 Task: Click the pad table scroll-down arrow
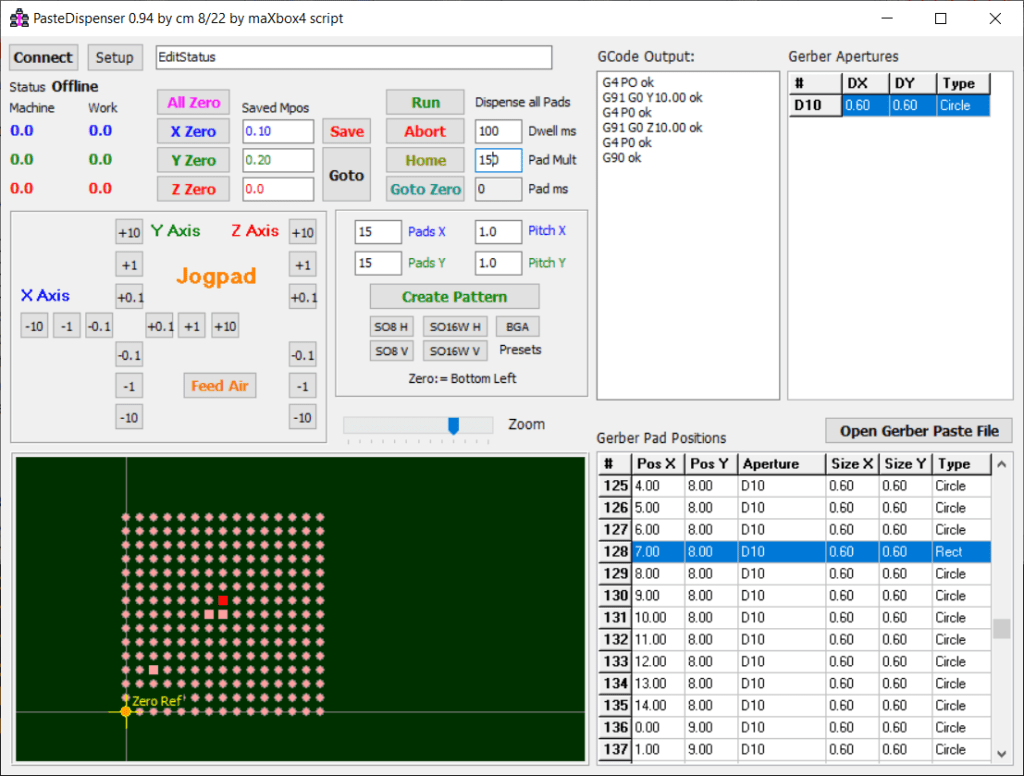(1001, 753)
